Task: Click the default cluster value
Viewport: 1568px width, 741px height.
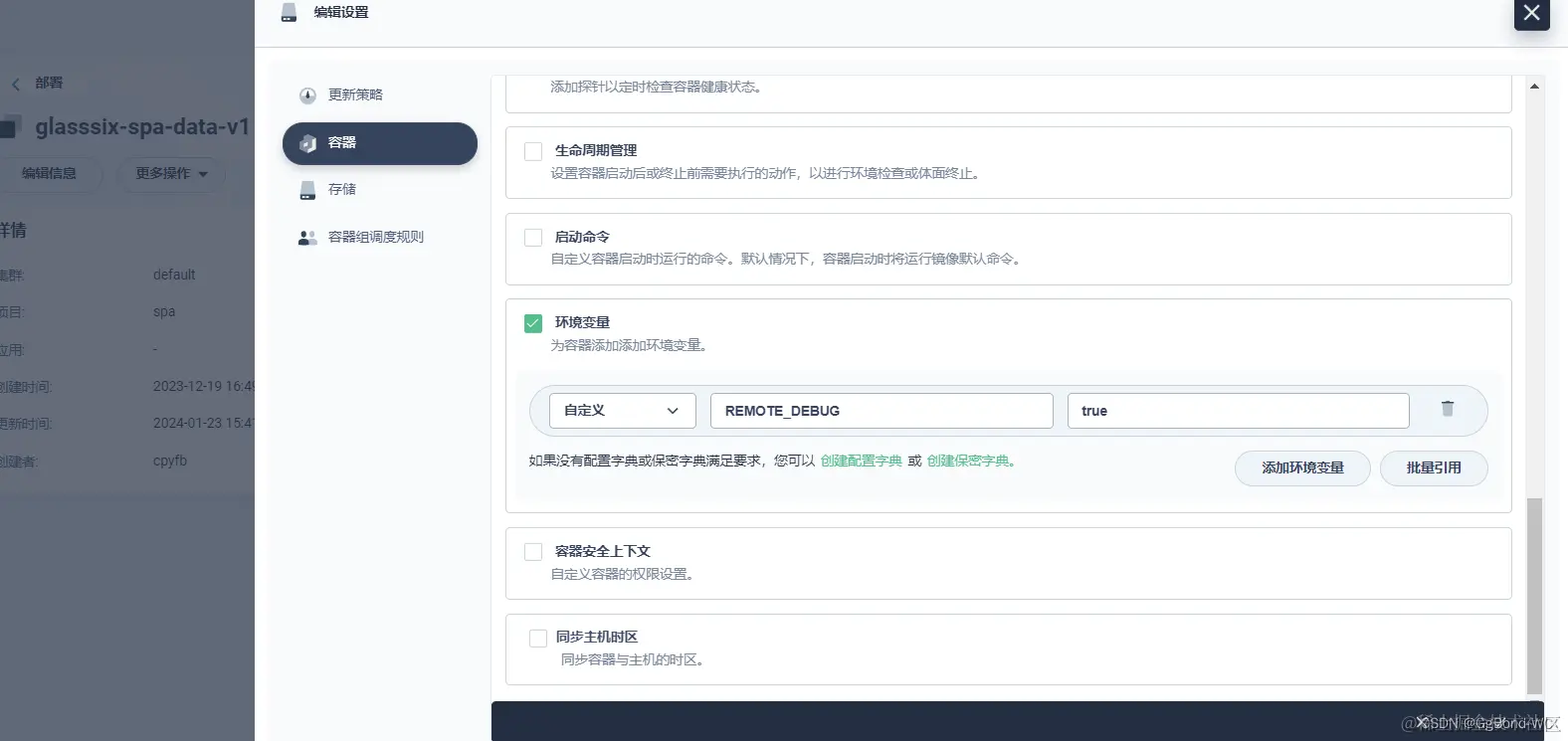Action: pyautogui.click(x=174, y=275)
